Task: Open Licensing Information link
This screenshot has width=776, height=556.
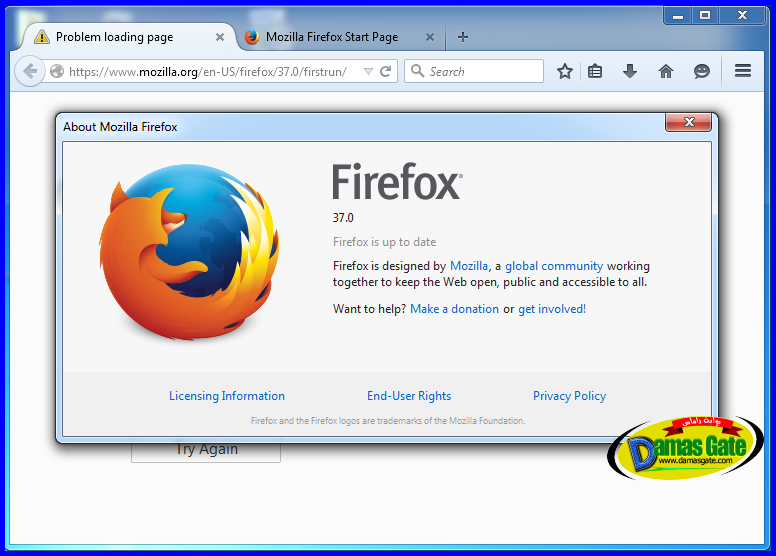Action: (227, 396)
